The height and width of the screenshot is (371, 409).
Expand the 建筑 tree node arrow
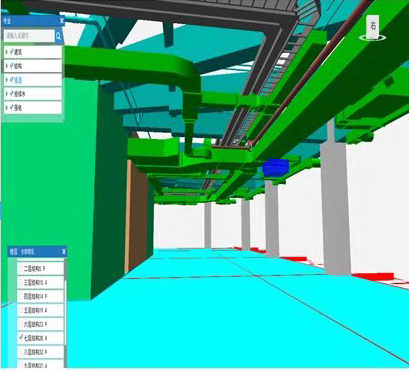coord(7,52)
